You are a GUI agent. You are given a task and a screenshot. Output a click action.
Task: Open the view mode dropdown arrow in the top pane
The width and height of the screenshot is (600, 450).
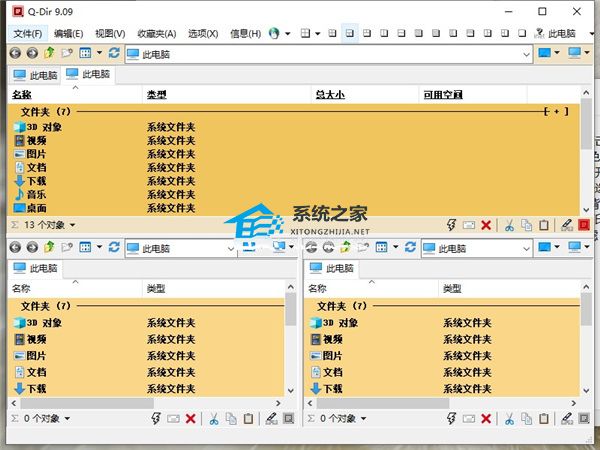[x=99, y=53]
